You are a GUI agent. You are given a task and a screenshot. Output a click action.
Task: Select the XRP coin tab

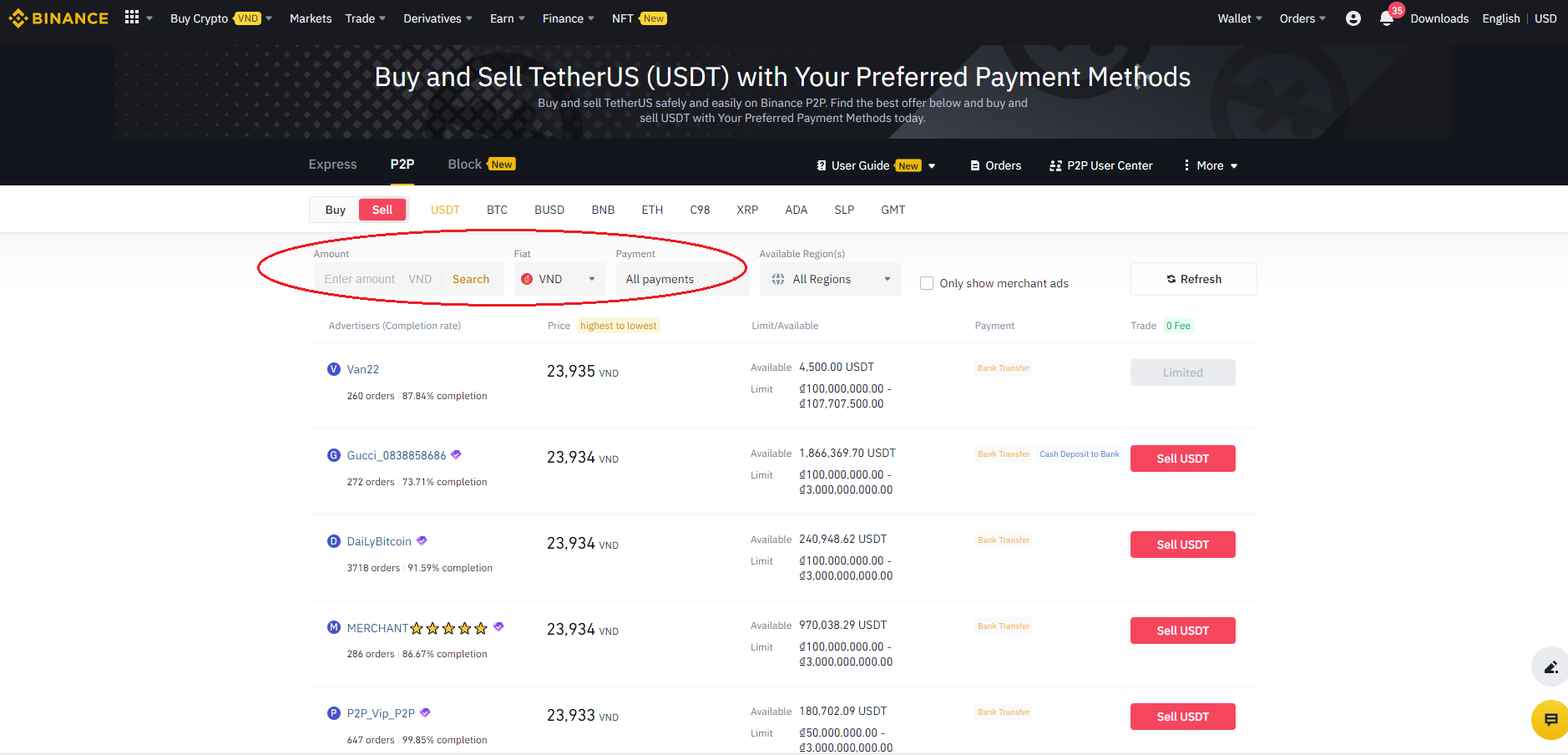coord(747,210)
